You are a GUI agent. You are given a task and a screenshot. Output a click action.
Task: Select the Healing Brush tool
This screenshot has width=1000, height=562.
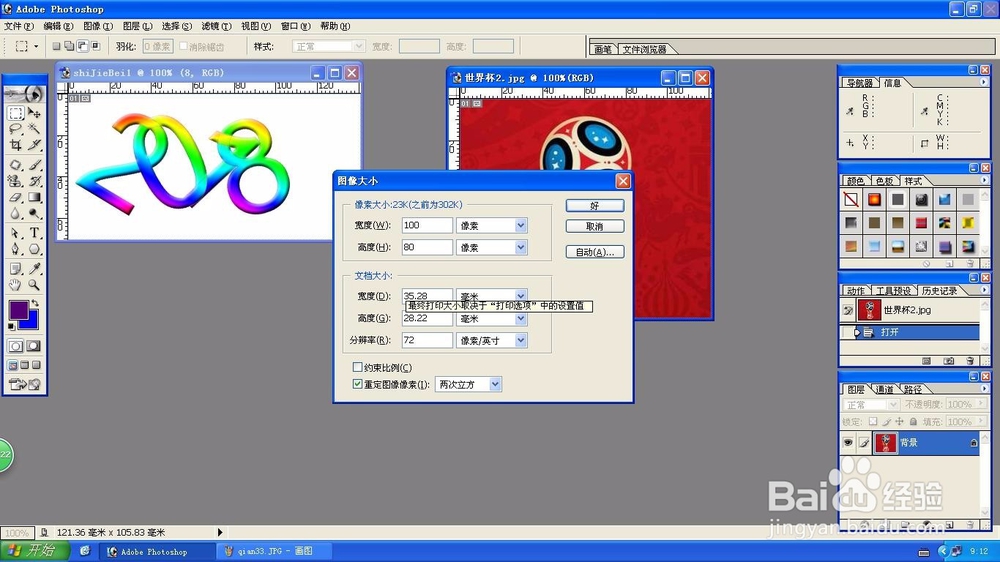tap(16, 166)
